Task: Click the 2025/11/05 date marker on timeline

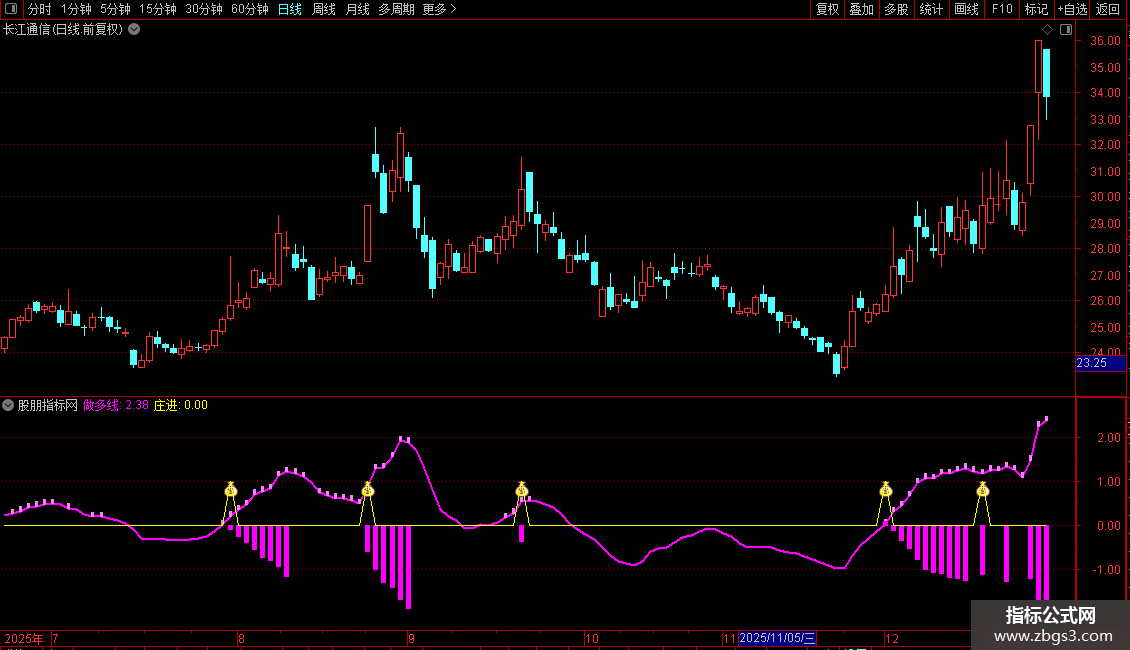Action: pyautogui.click(x=779, y=638)
